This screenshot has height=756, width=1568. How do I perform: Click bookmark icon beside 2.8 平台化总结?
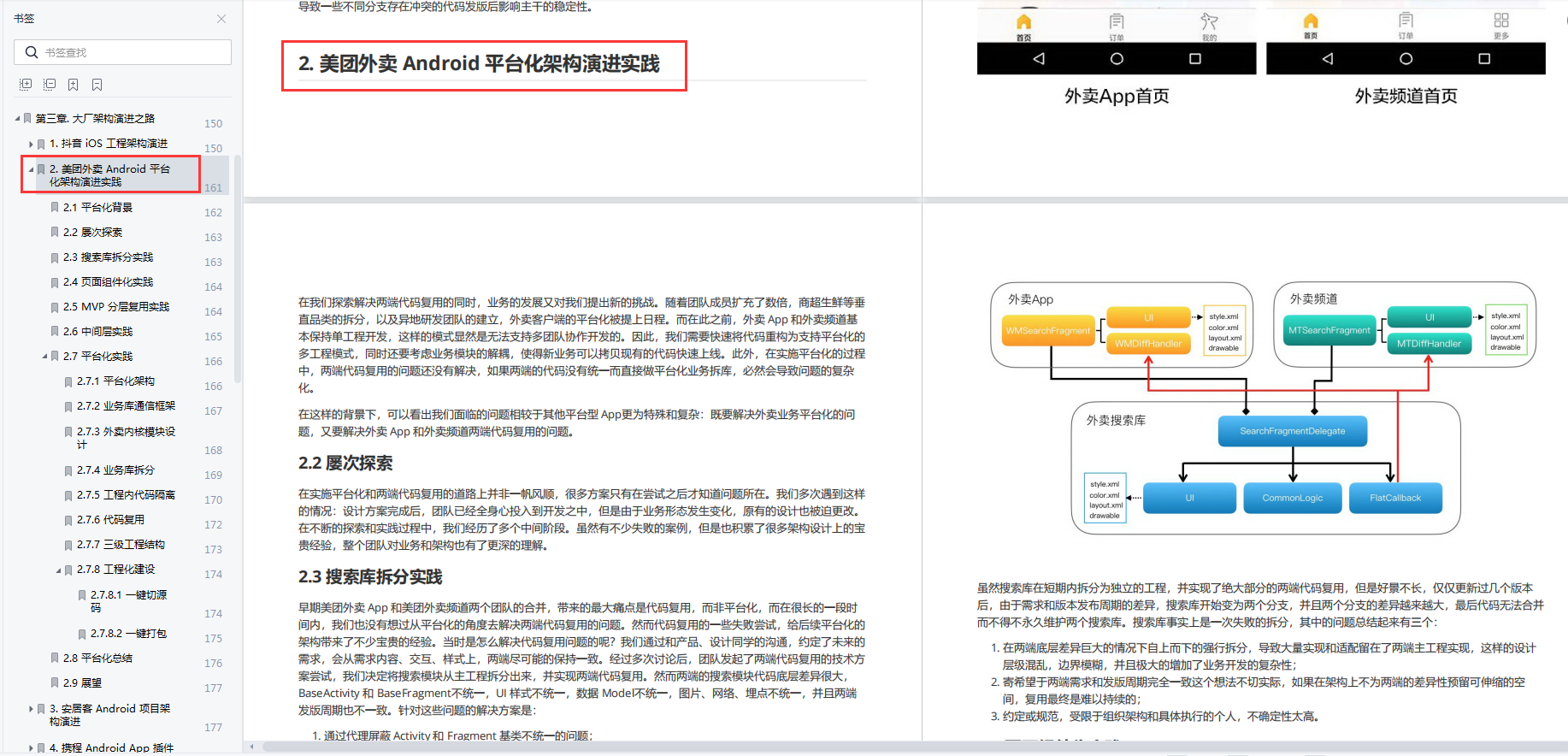pos(55,659)
